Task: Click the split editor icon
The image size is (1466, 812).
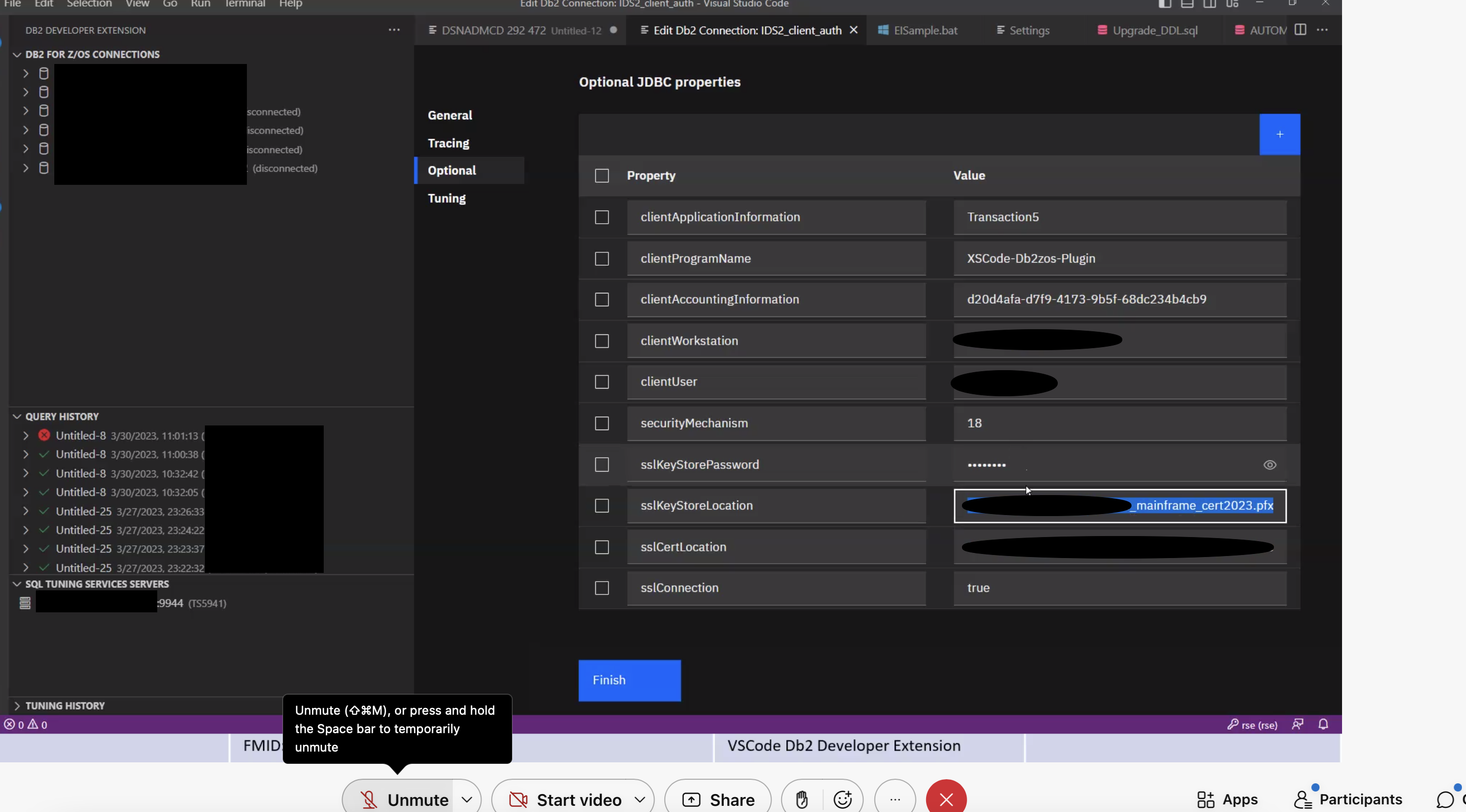Action: pos(1300,30)
